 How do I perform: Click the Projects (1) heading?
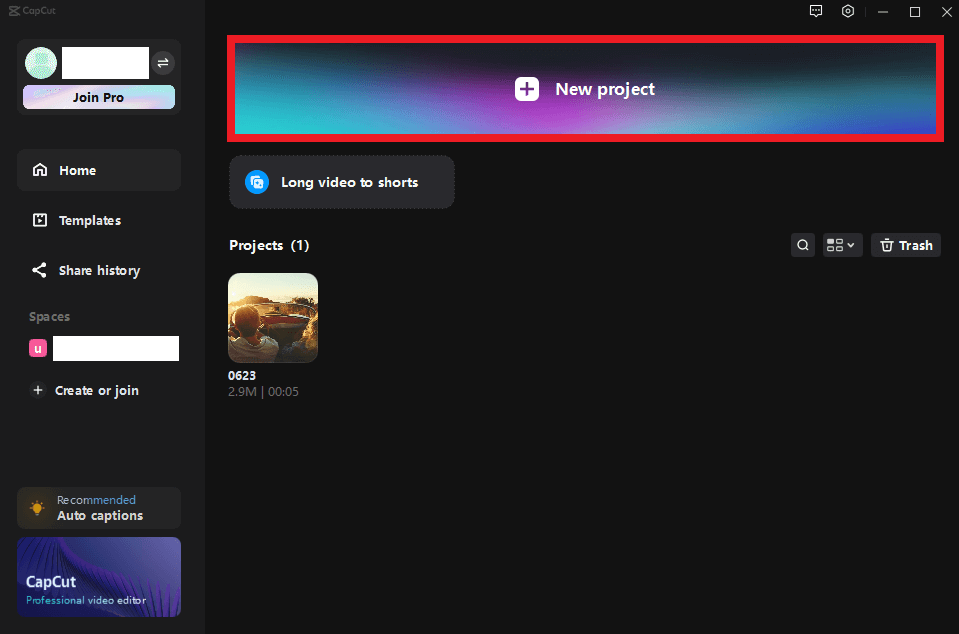(x=269, y=245)
